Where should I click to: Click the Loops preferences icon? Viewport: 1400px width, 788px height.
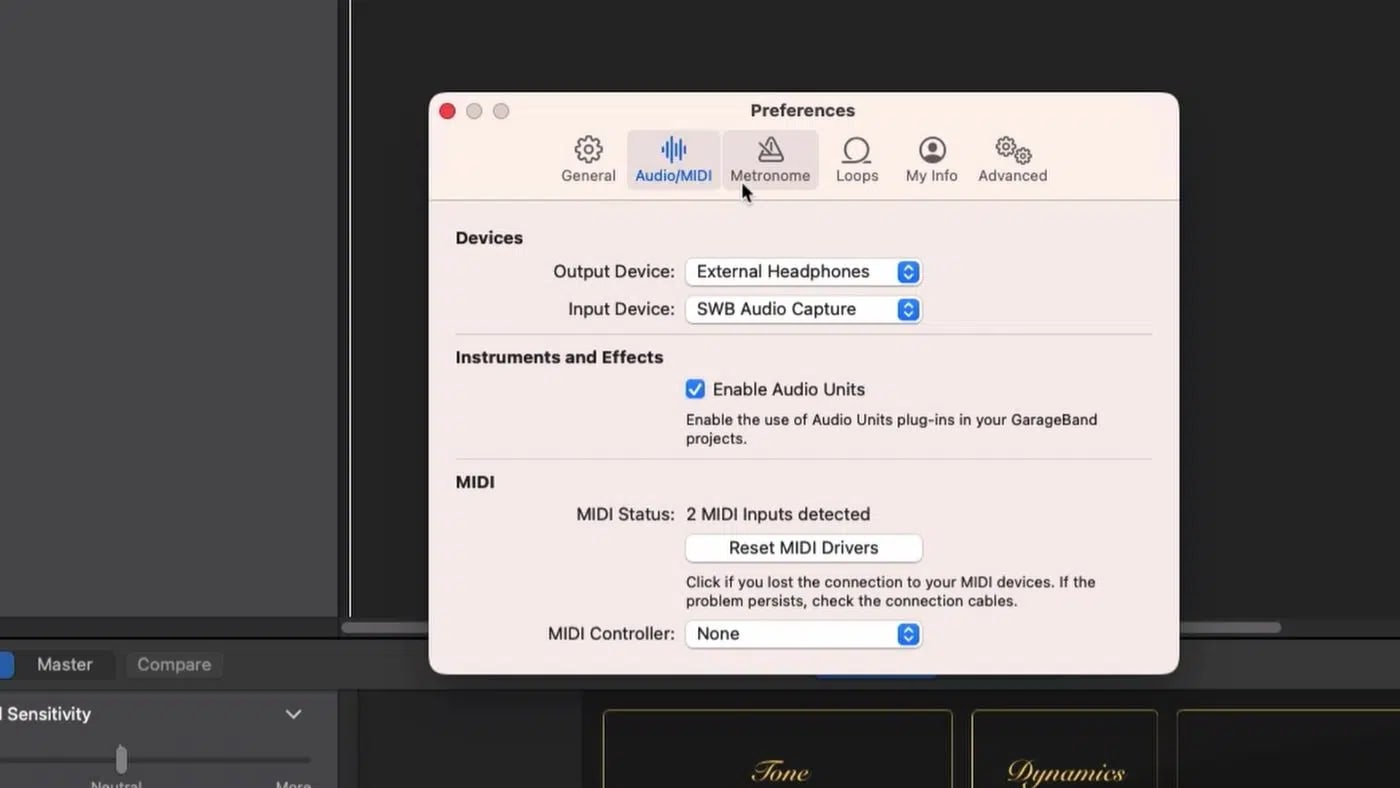click(856, 158)
